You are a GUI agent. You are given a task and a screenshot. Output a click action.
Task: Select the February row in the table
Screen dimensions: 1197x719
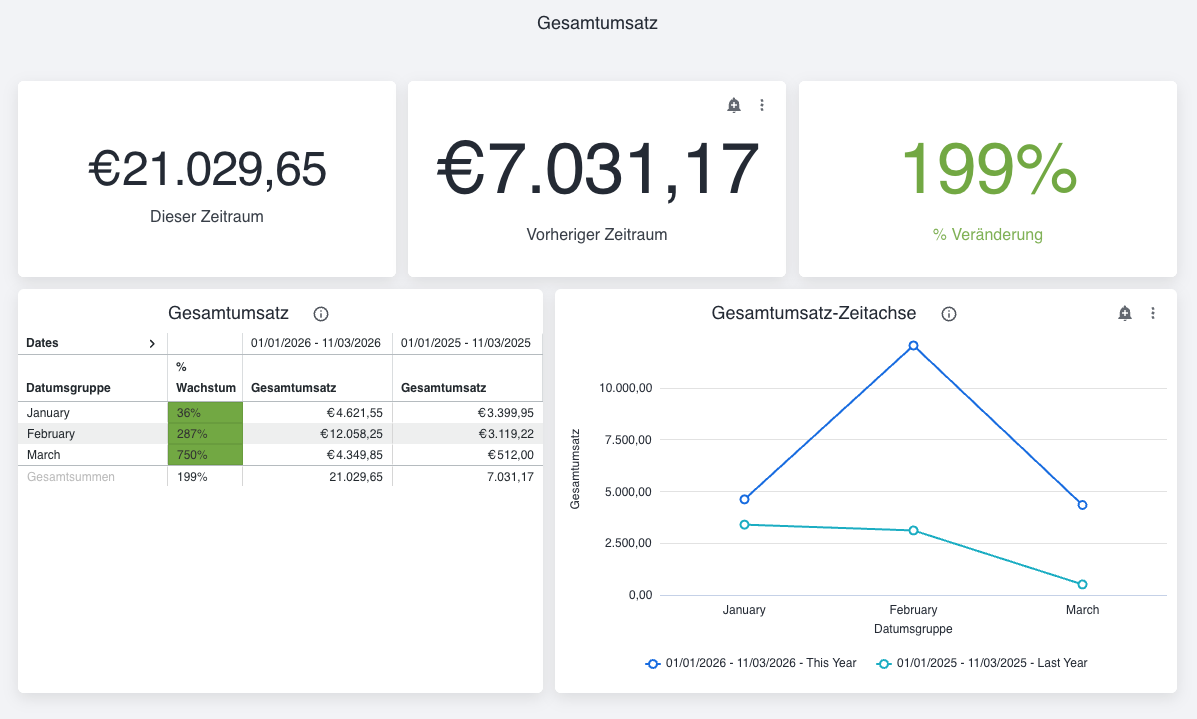pos(51,434)
